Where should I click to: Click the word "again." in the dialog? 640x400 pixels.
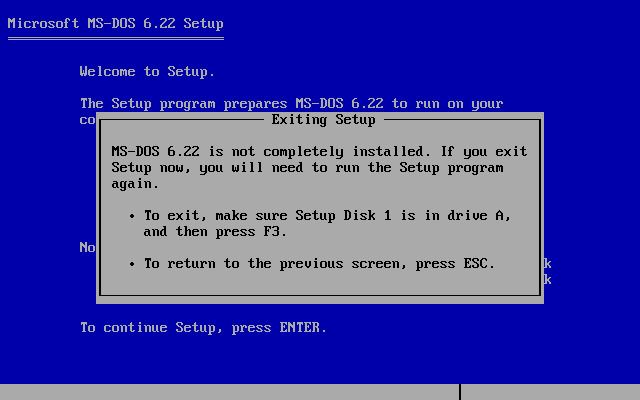pyautogui.click(x=135, y=184)
